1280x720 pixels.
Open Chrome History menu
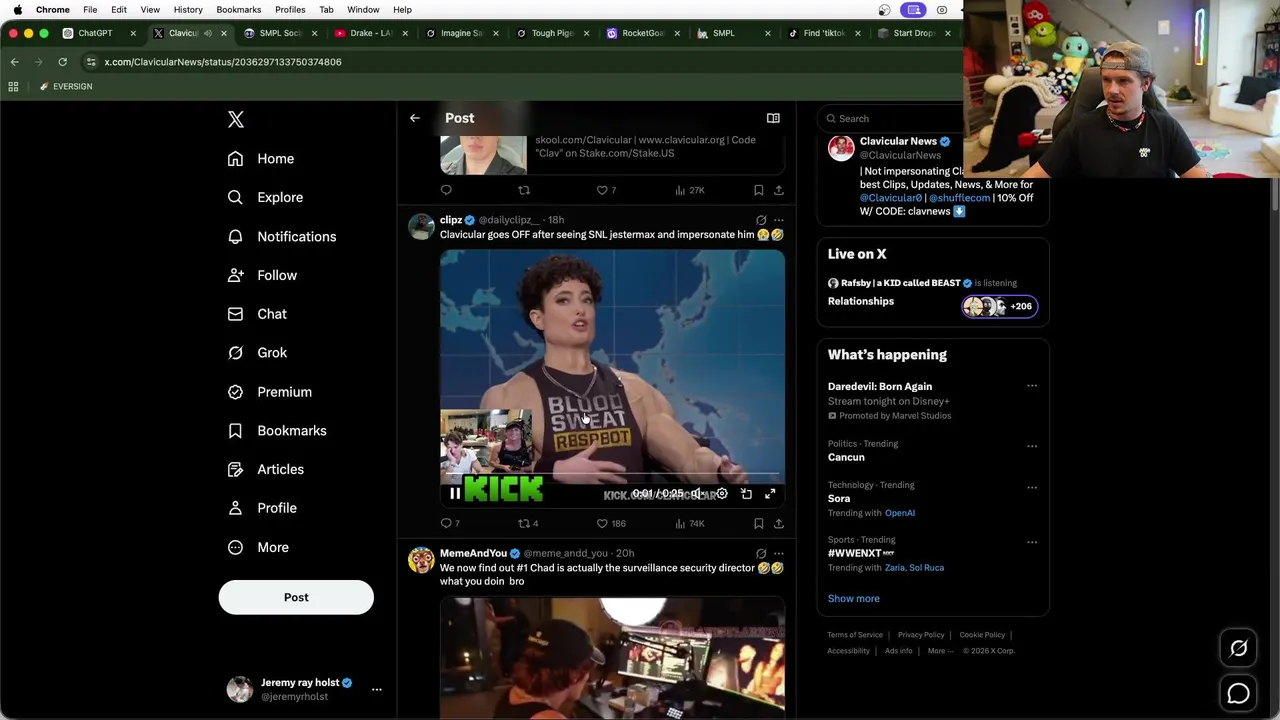188,10
